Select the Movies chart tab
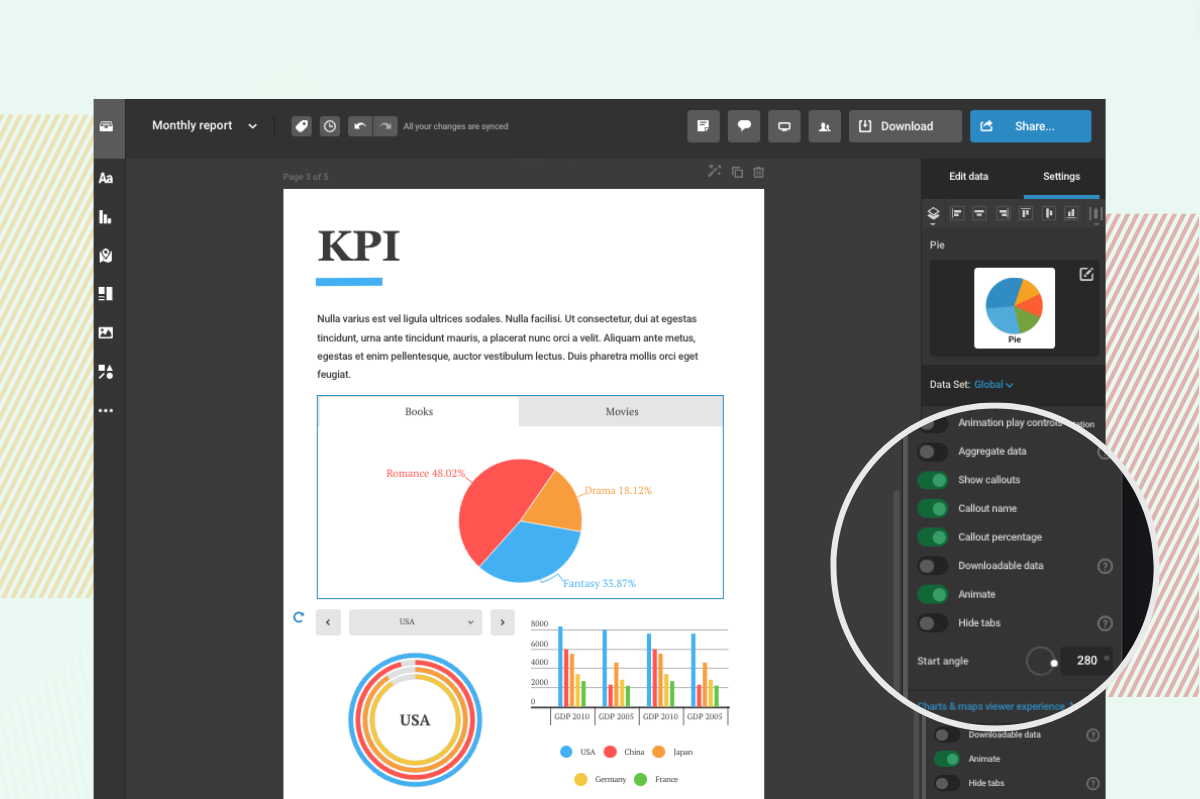1200x799 pixels. (621, 412)
